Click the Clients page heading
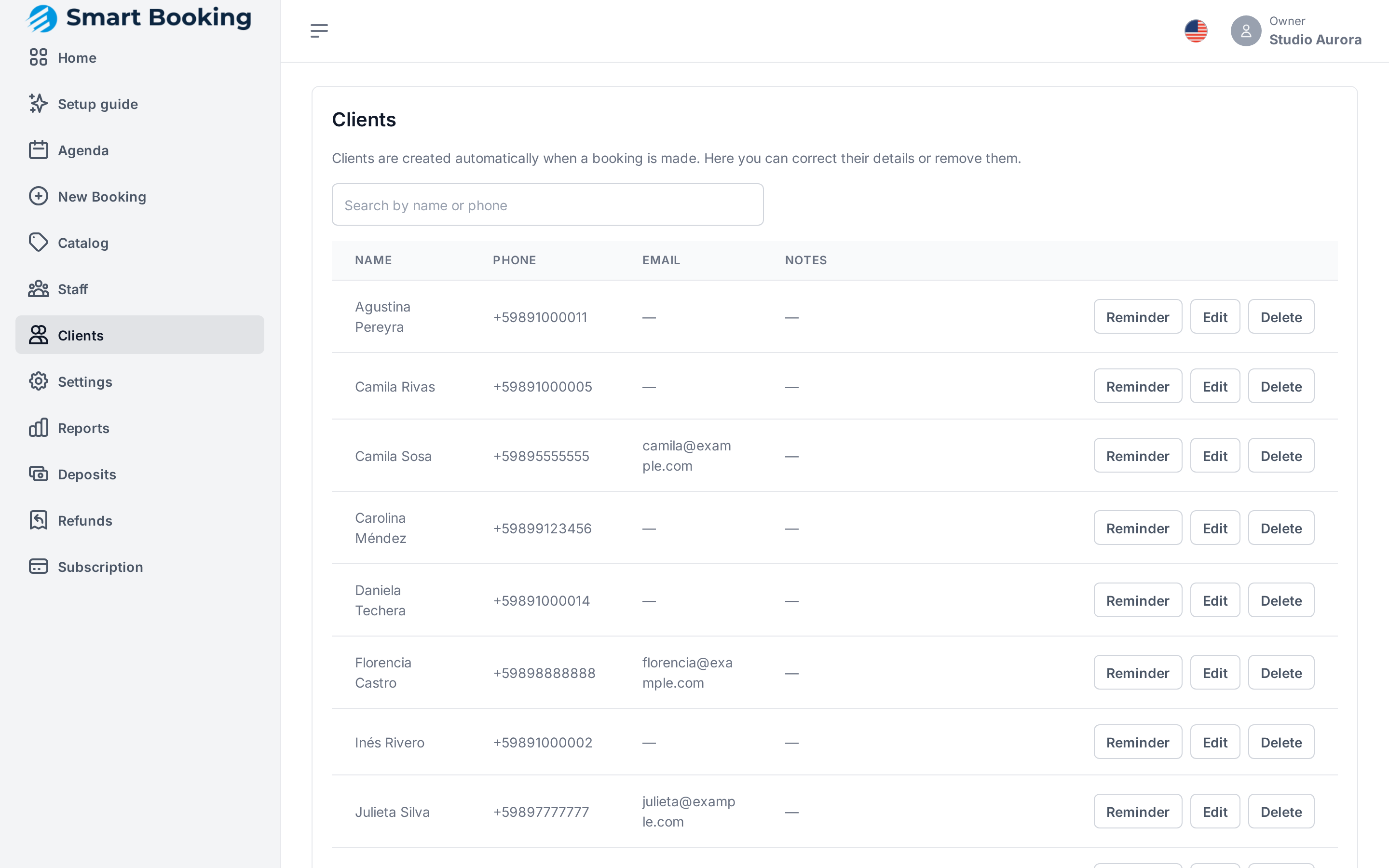 click(363, 120)
